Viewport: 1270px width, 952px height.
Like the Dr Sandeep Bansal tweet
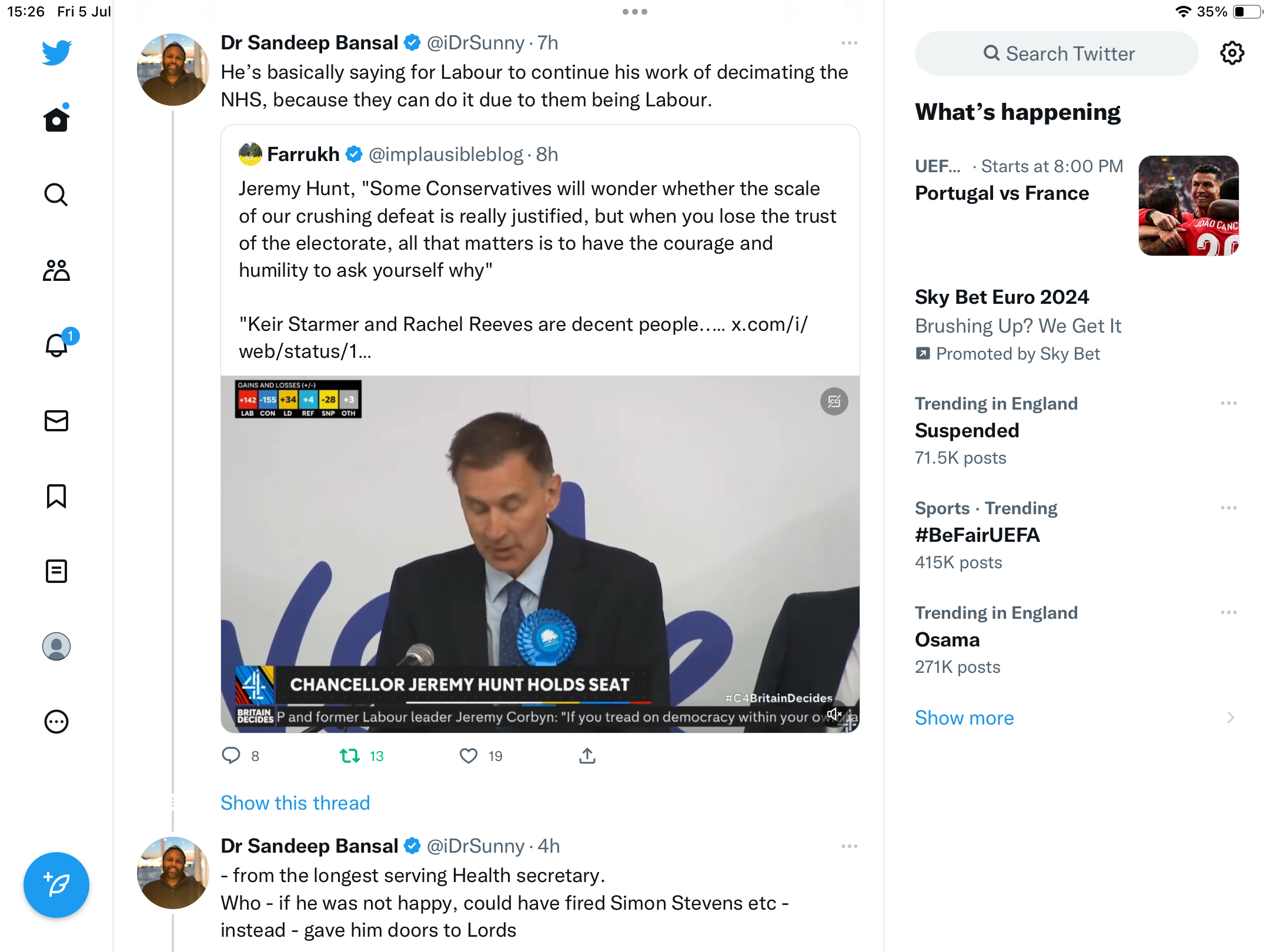pos(469,756)
